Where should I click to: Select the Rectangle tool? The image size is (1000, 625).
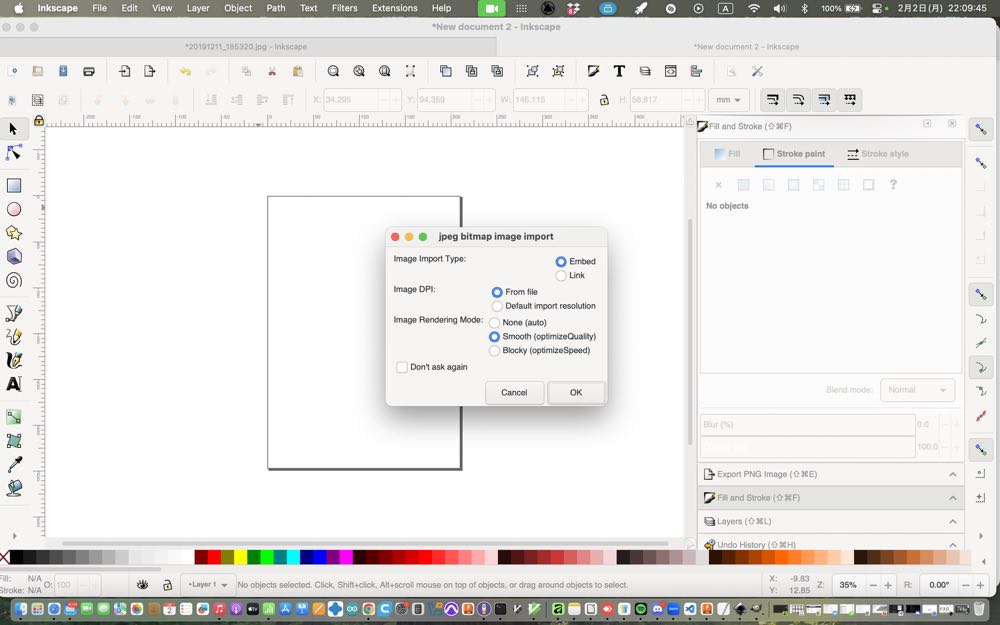[13, 186]
